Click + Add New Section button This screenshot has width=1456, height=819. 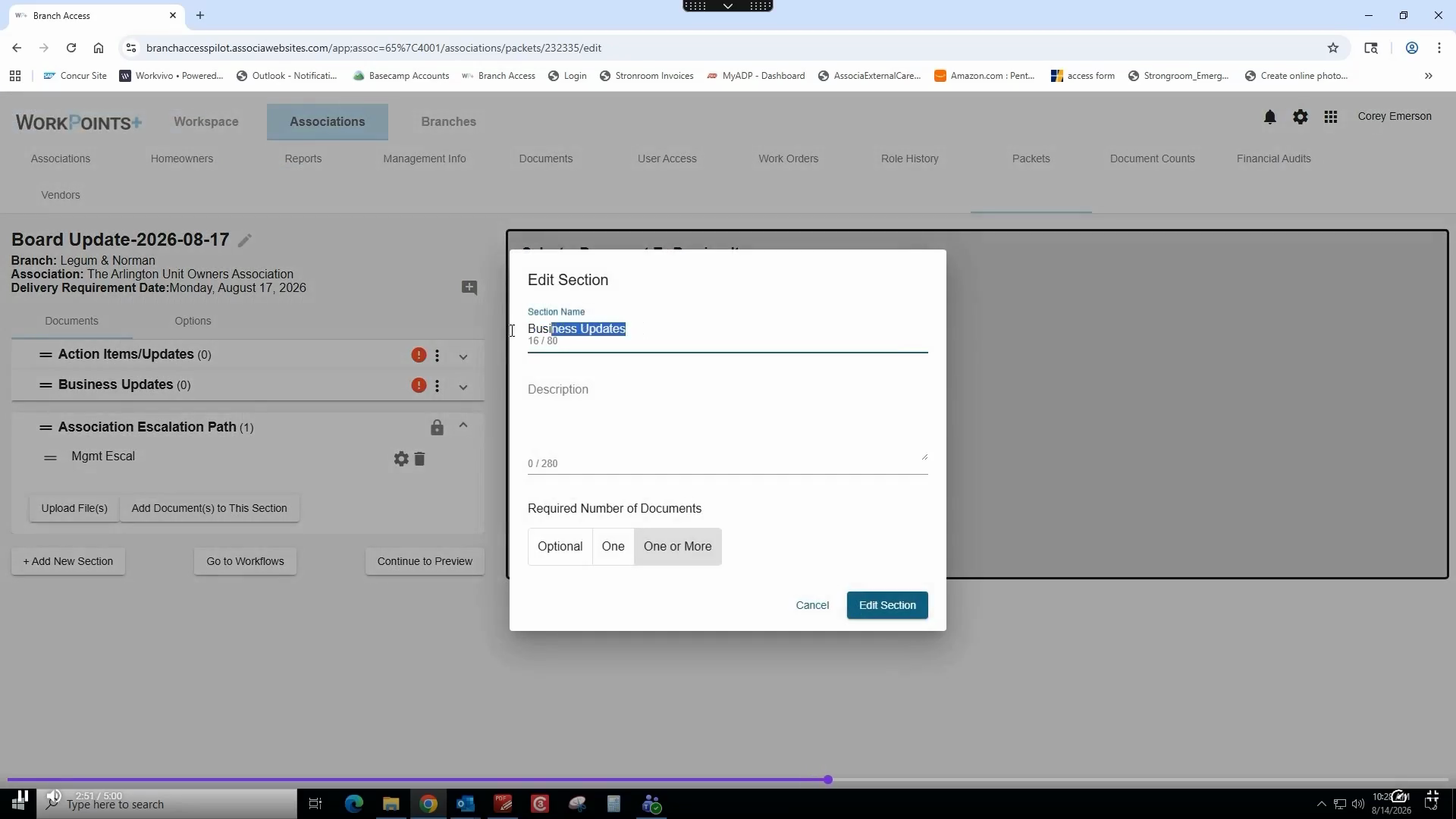(68, 561)
